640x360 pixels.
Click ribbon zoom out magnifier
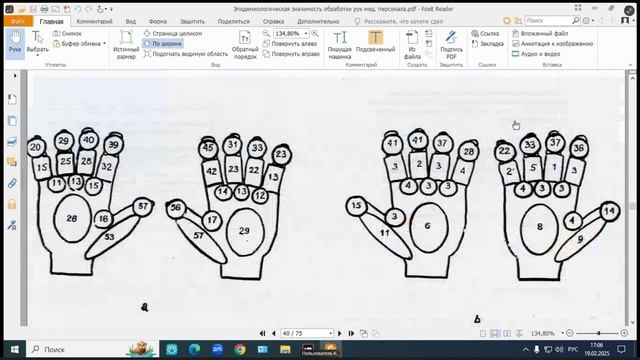[x=266, y=33]
